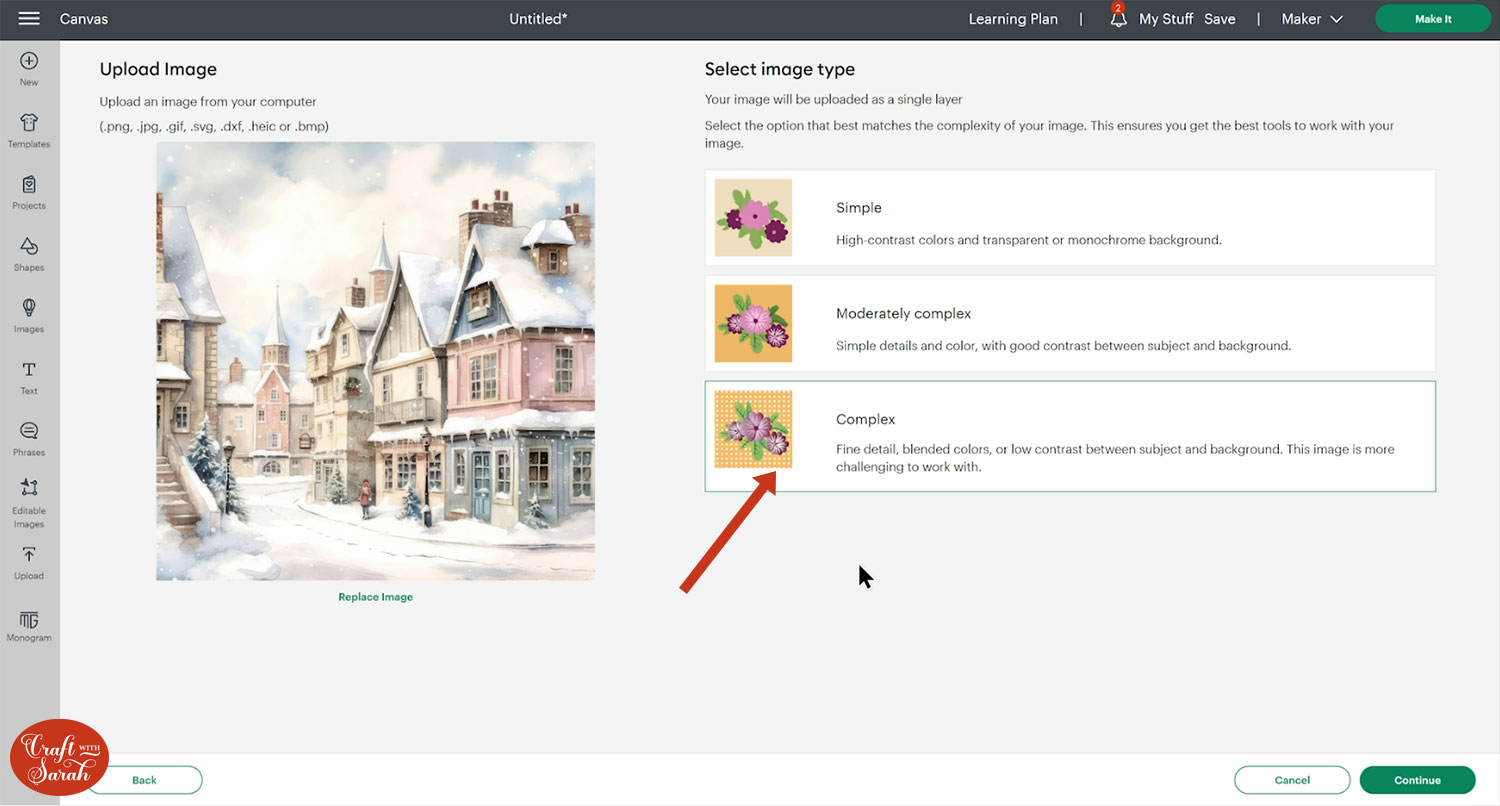Open Templates from the sidebar
Viewport: 1500px width, 806px height.
pyautogui.click(x=29, y=124)
